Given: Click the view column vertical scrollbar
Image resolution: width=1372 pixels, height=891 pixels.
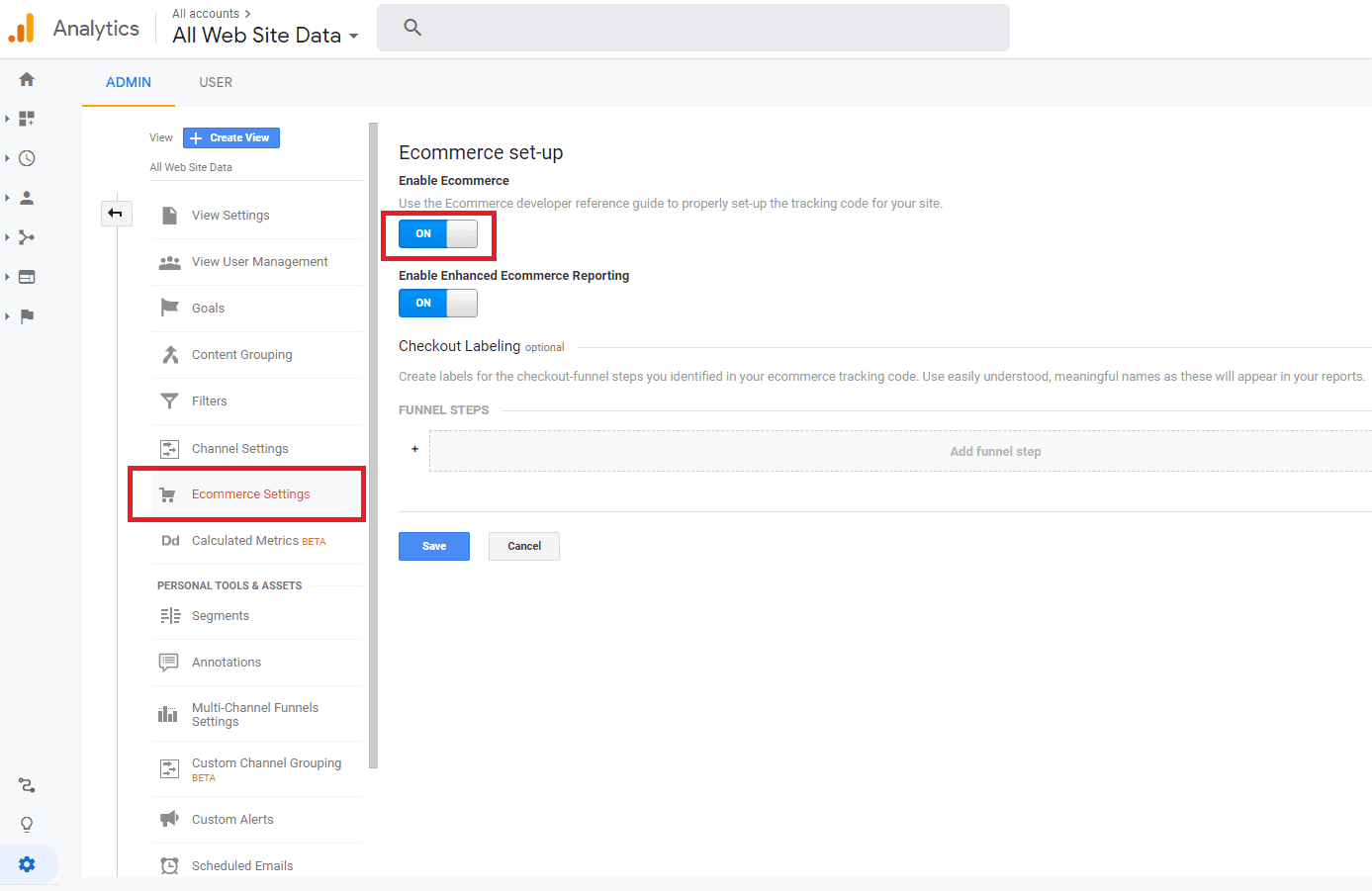Looking at the screenshot, I should point(373,445).
